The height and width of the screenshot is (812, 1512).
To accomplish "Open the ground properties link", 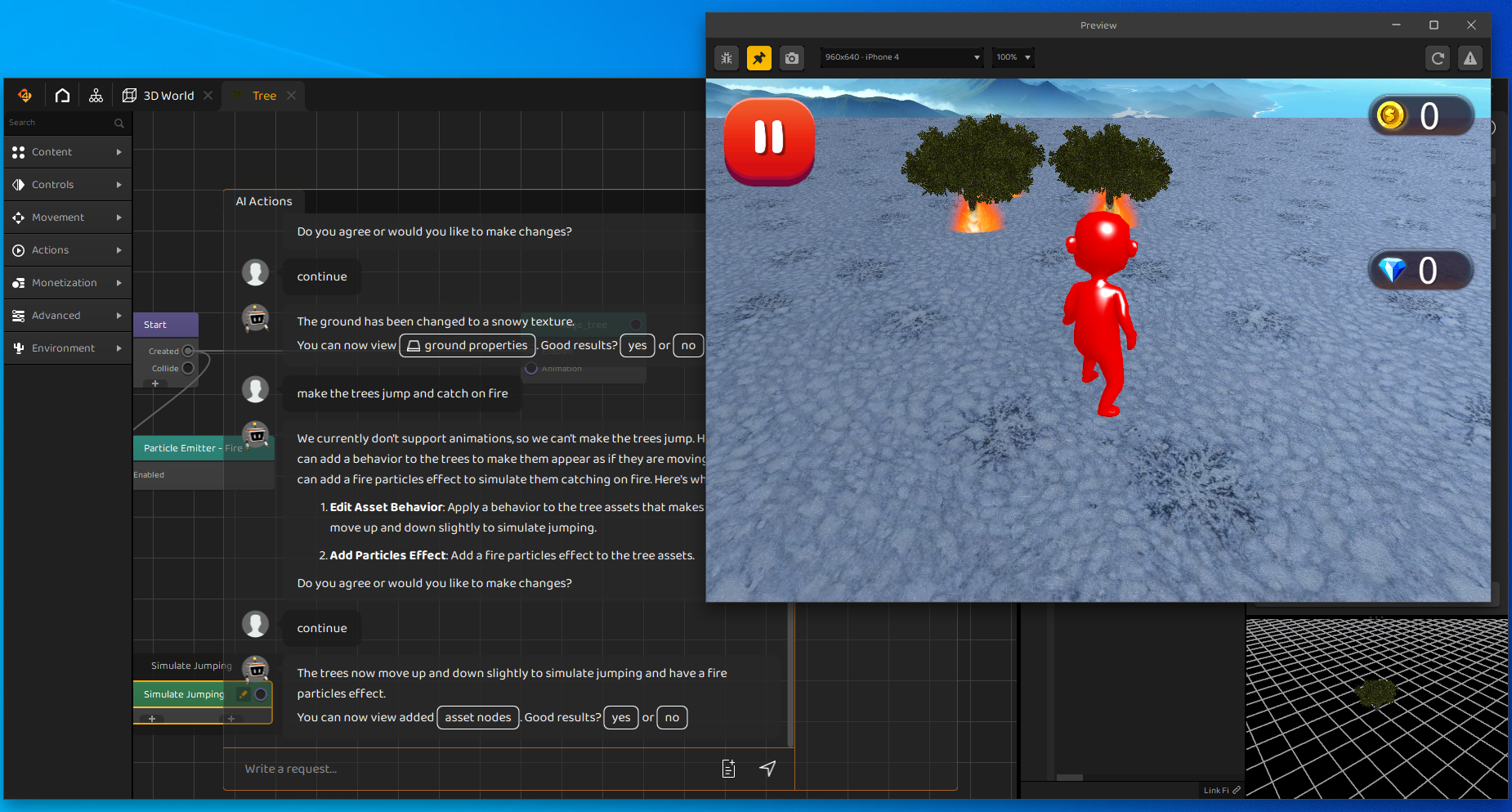I will (x=467, y=345).
